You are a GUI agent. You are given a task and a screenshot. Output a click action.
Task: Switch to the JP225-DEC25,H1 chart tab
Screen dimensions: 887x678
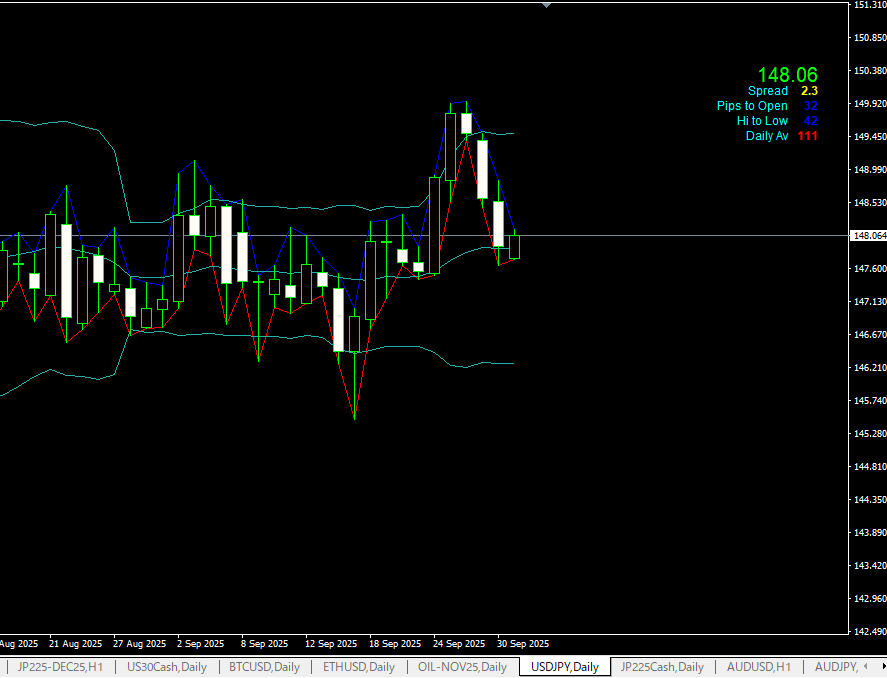61,667
